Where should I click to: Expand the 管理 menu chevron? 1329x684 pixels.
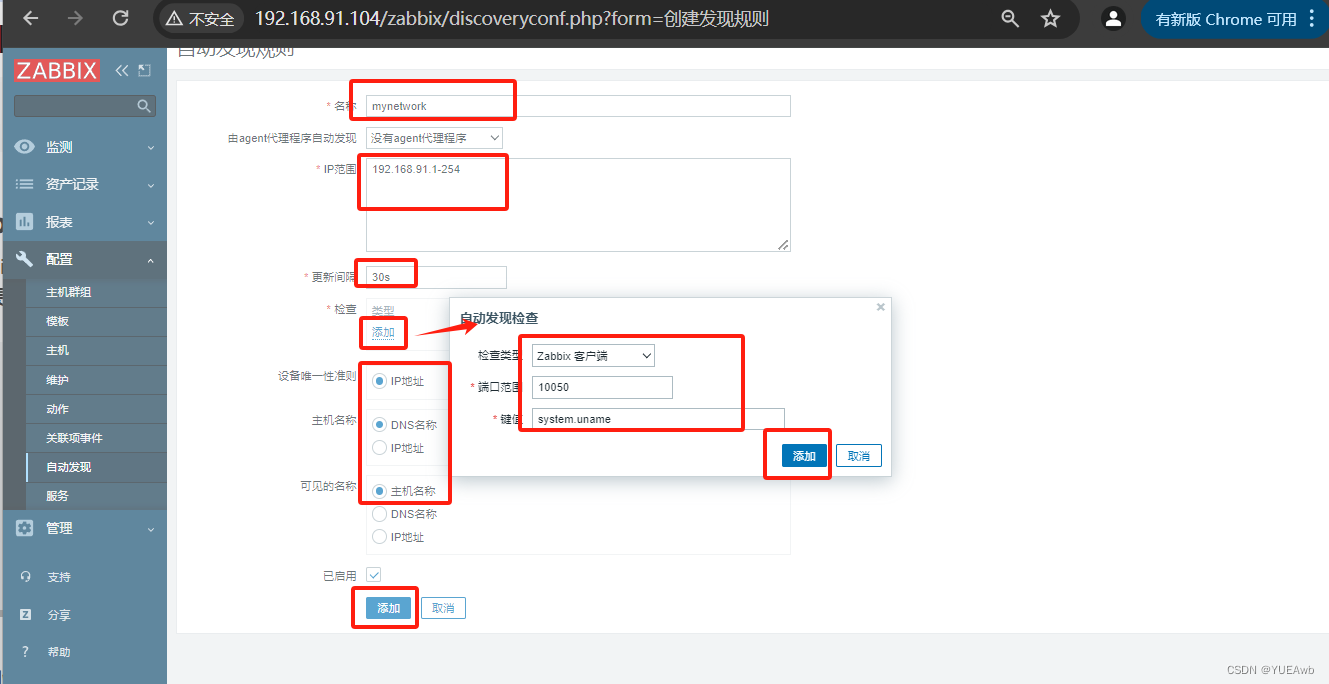(151, 529)
